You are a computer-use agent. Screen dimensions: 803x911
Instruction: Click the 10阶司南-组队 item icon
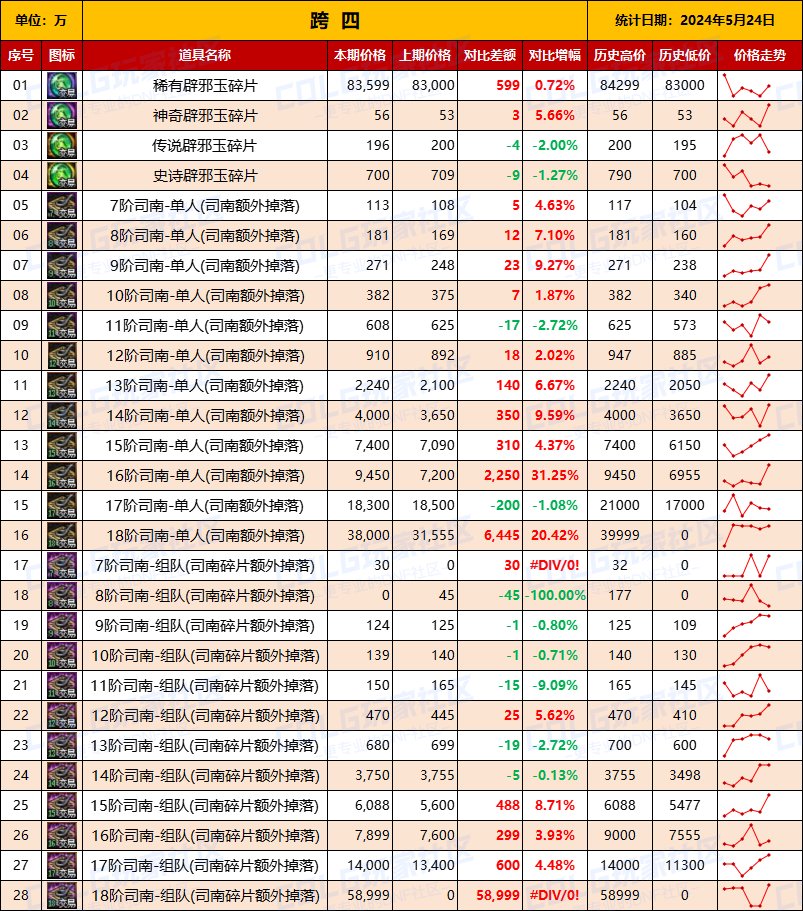pos(62,656)
